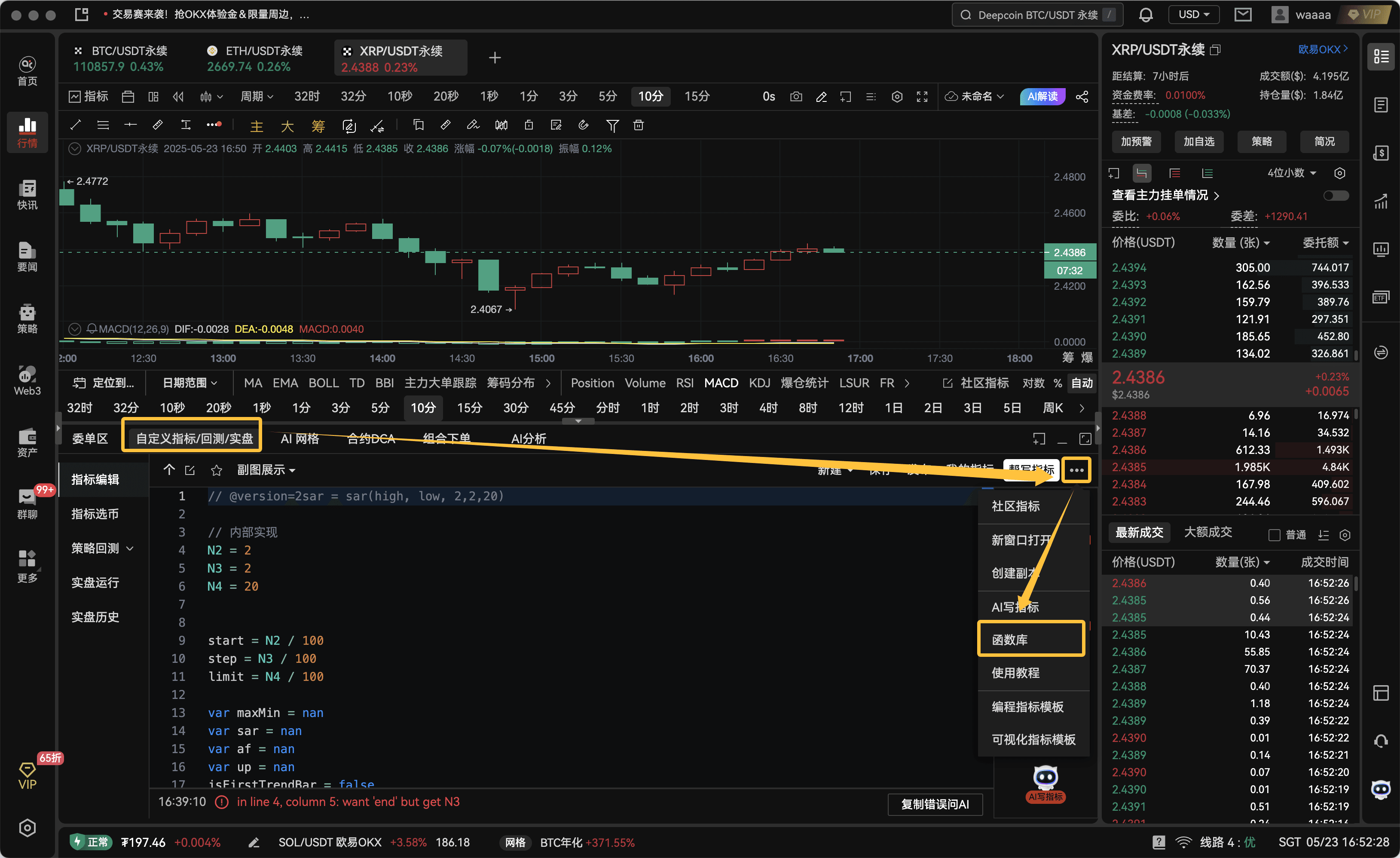Image resolution: width=1400 pixels, height=858 pixels.
Task: Click the trash icon to delete drawings
Action: pyautogui.click(x=638, y=125)
